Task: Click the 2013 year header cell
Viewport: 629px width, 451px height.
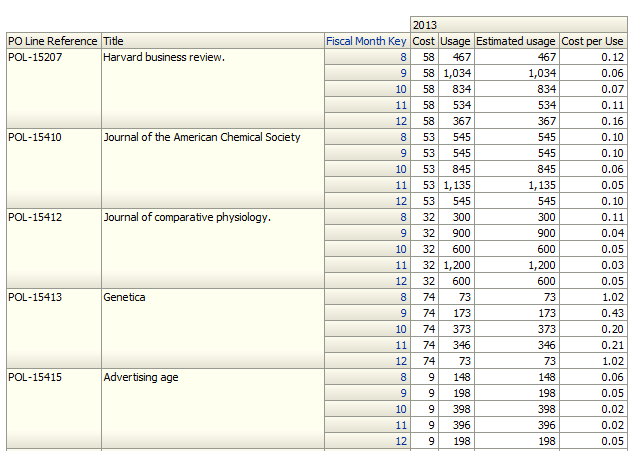Action: coord(519,25)
